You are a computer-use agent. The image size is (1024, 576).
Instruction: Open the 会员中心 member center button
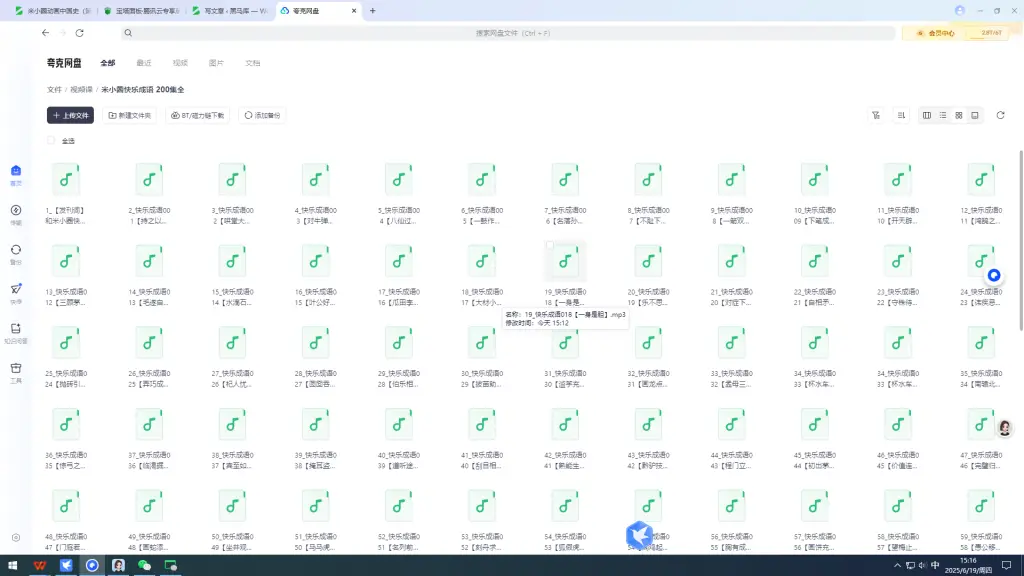pyautogui.click(x=936, y=33)
